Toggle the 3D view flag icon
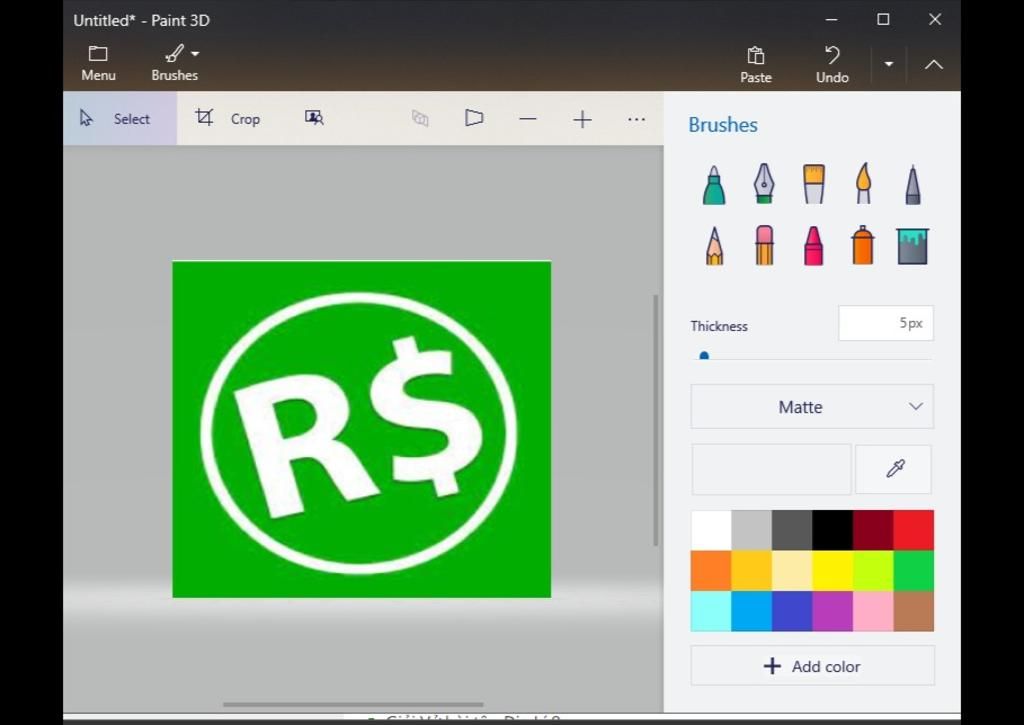The width and height of the screenshot is (1024, 725). coord(474,118)
